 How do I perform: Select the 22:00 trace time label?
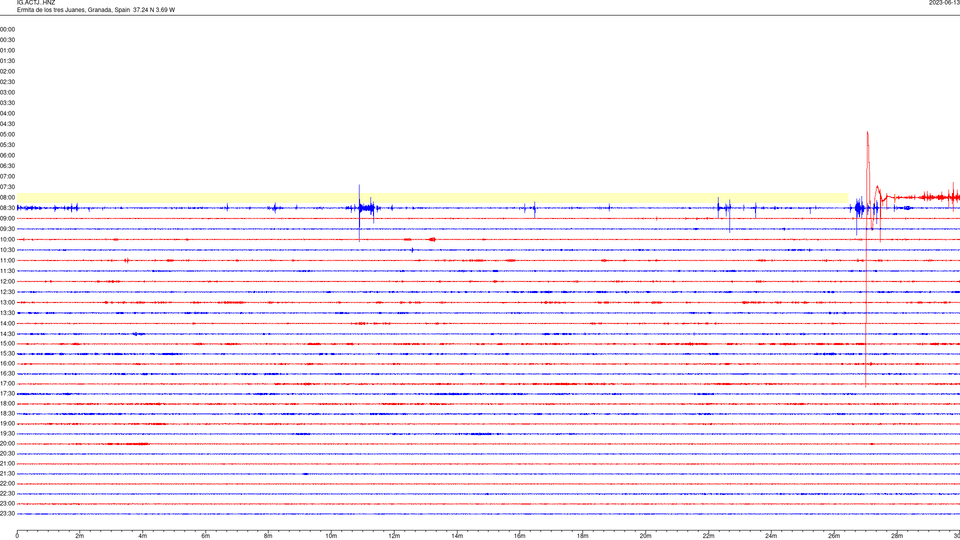coord(7,483)
